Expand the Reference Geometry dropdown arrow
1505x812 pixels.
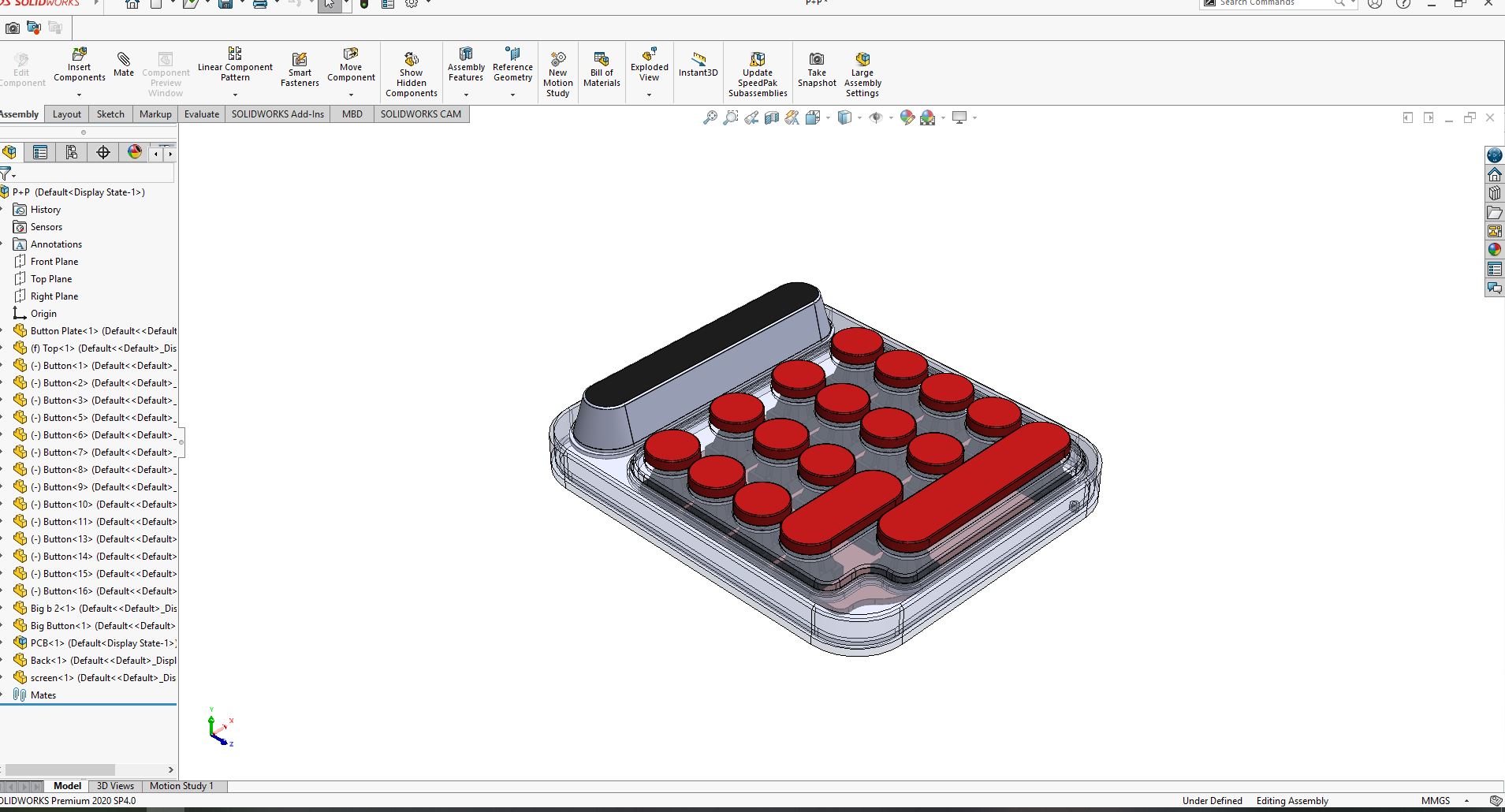tap(512, 95)
